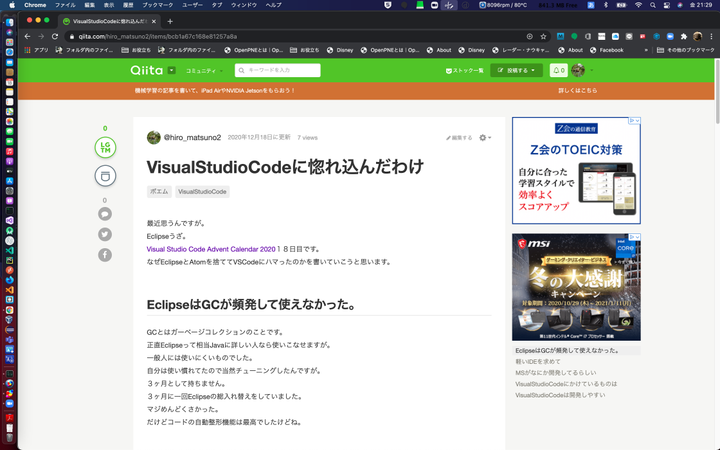Open a new Chrome tab with plus button
The height and width of the screenshot is (450, 720).
(x=170, y=21)
